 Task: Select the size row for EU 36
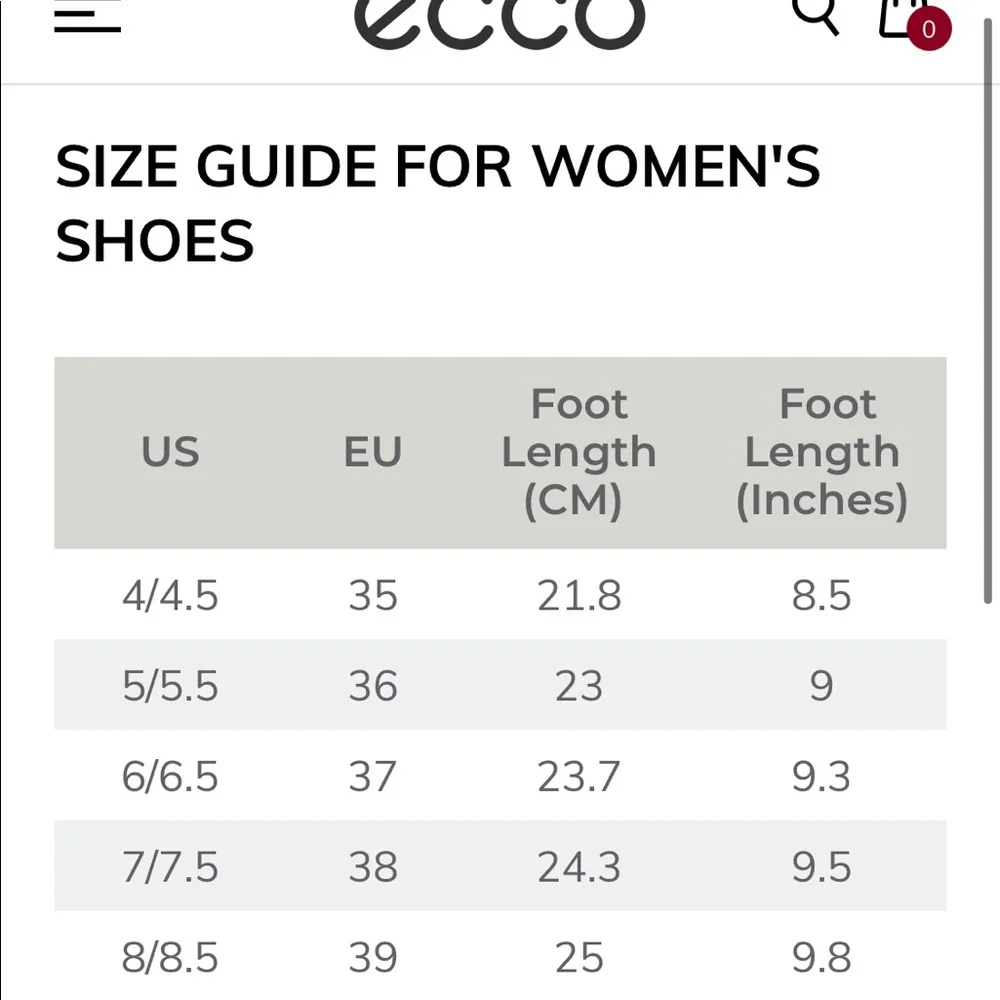(500, 685)
